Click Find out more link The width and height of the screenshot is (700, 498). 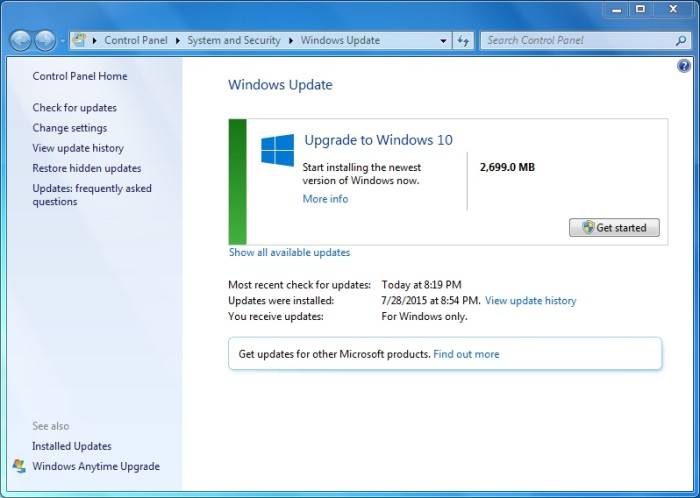pos(466,354)
